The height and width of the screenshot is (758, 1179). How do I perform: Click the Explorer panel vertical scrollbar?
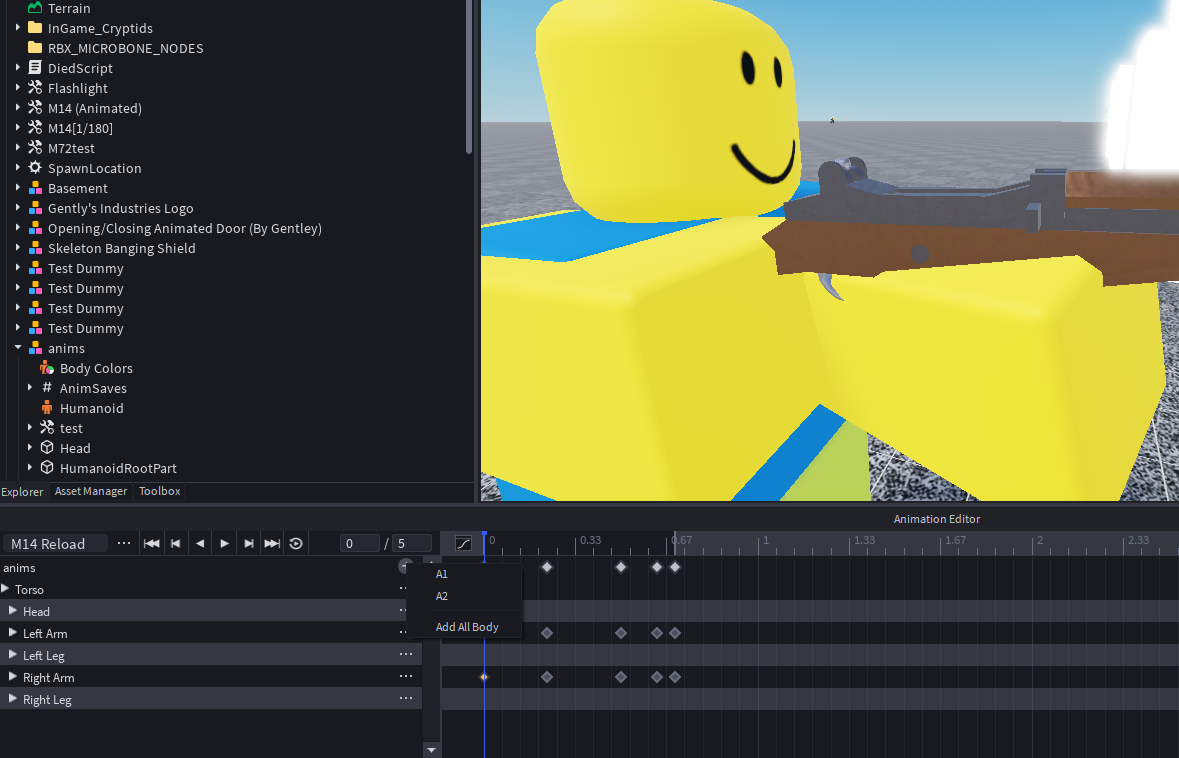tap(469, 77)
